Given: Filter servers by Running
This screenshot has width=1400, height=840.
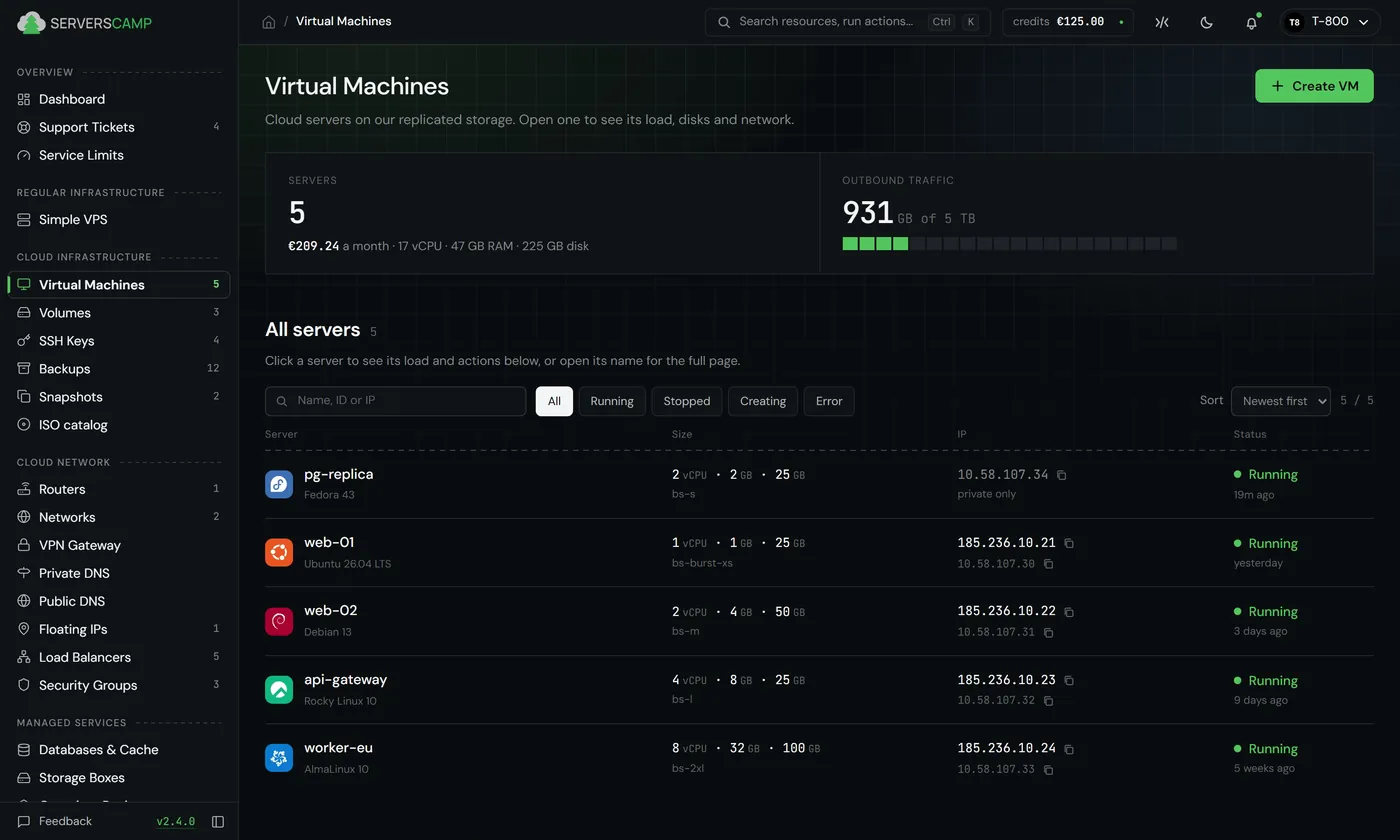Looking at the screenshot, I should [612, 401].
